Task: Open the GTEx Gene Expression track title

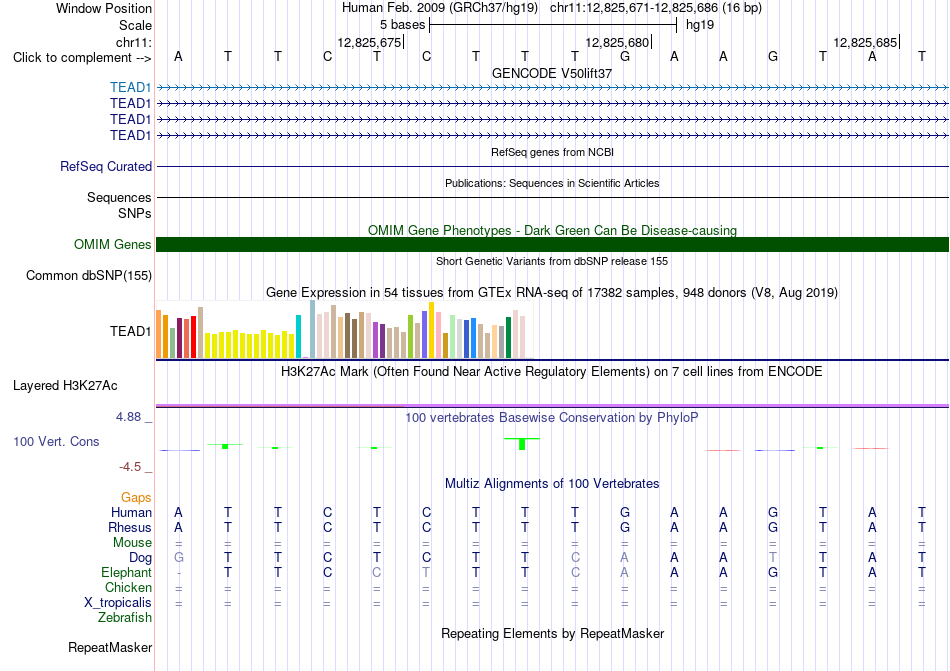Action: (x=552, y=293)
